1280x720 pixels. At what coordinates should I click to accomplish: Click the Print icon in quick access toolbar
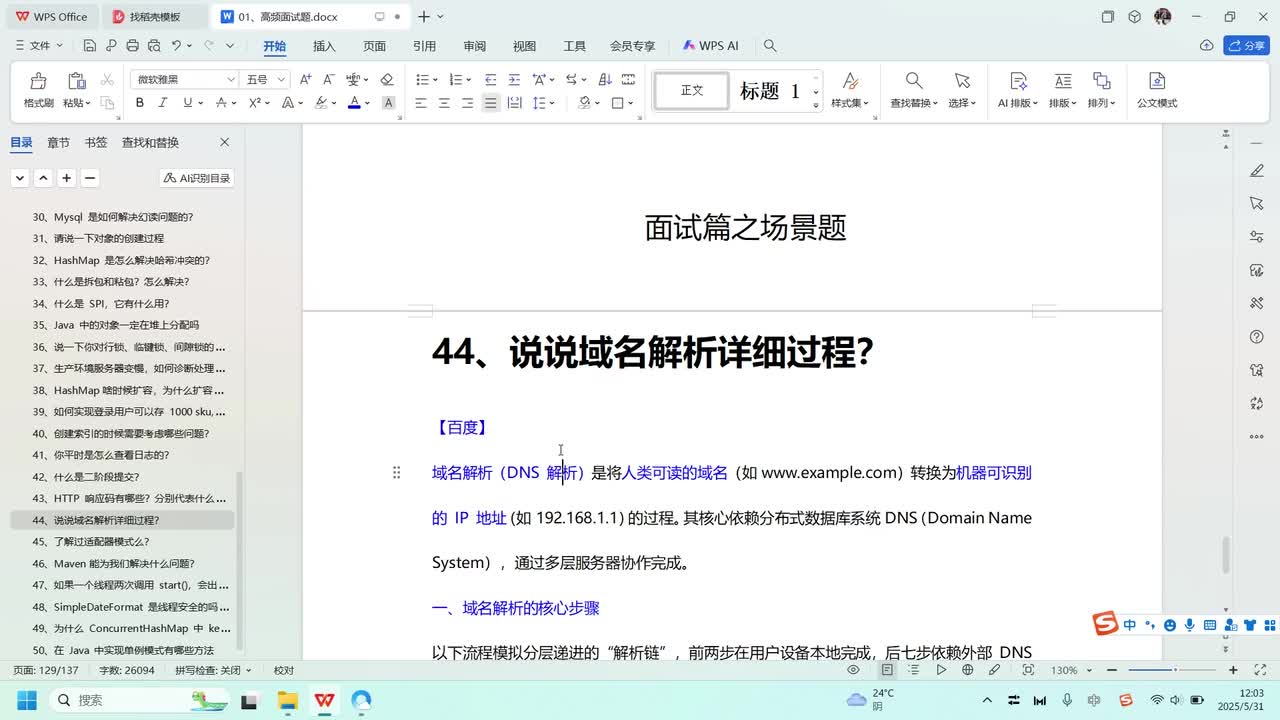pyautogui.click(x=132, y=46)
